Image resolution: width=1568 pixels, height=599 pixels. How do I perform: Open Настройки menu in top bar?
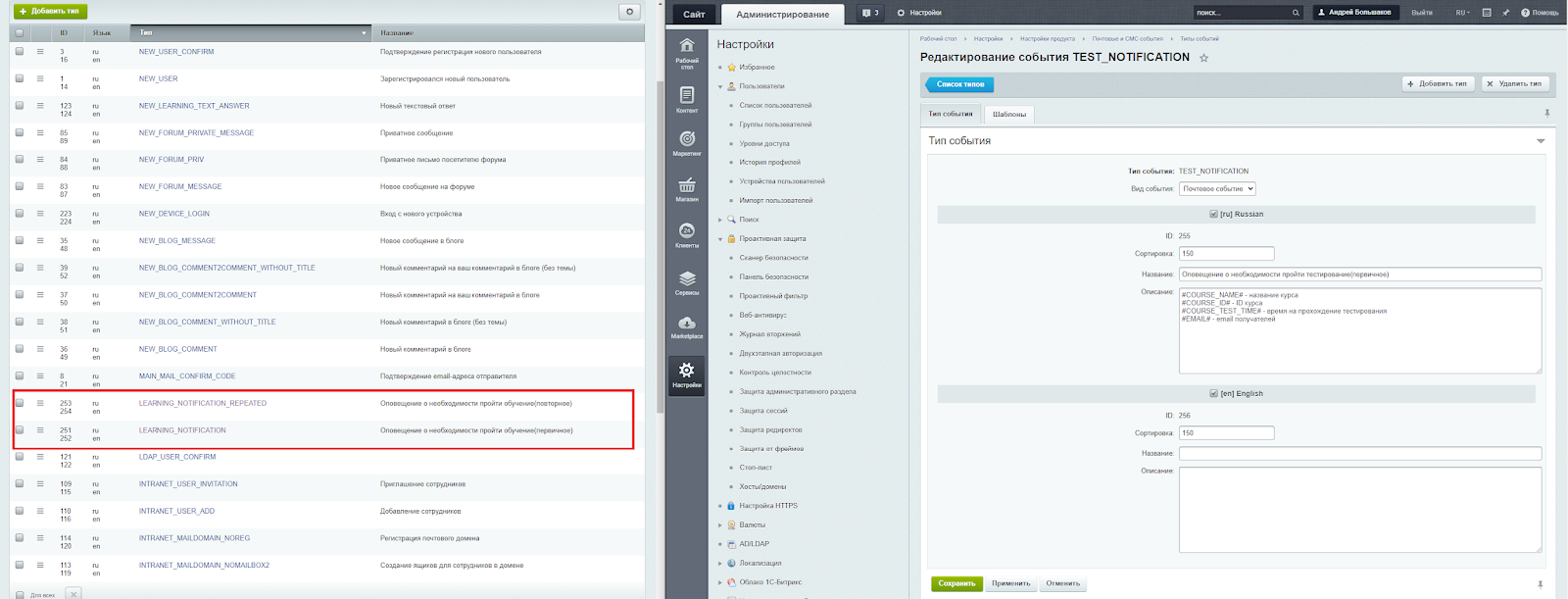[919, 13]
